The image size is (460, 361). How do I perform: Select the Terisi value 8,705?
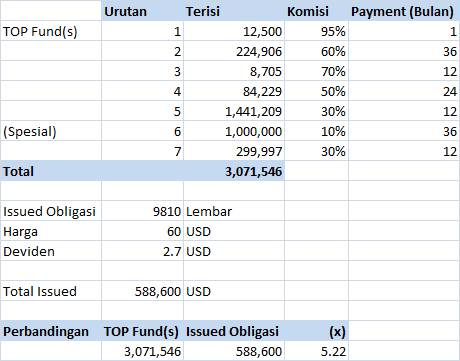[x=234, y=71]
